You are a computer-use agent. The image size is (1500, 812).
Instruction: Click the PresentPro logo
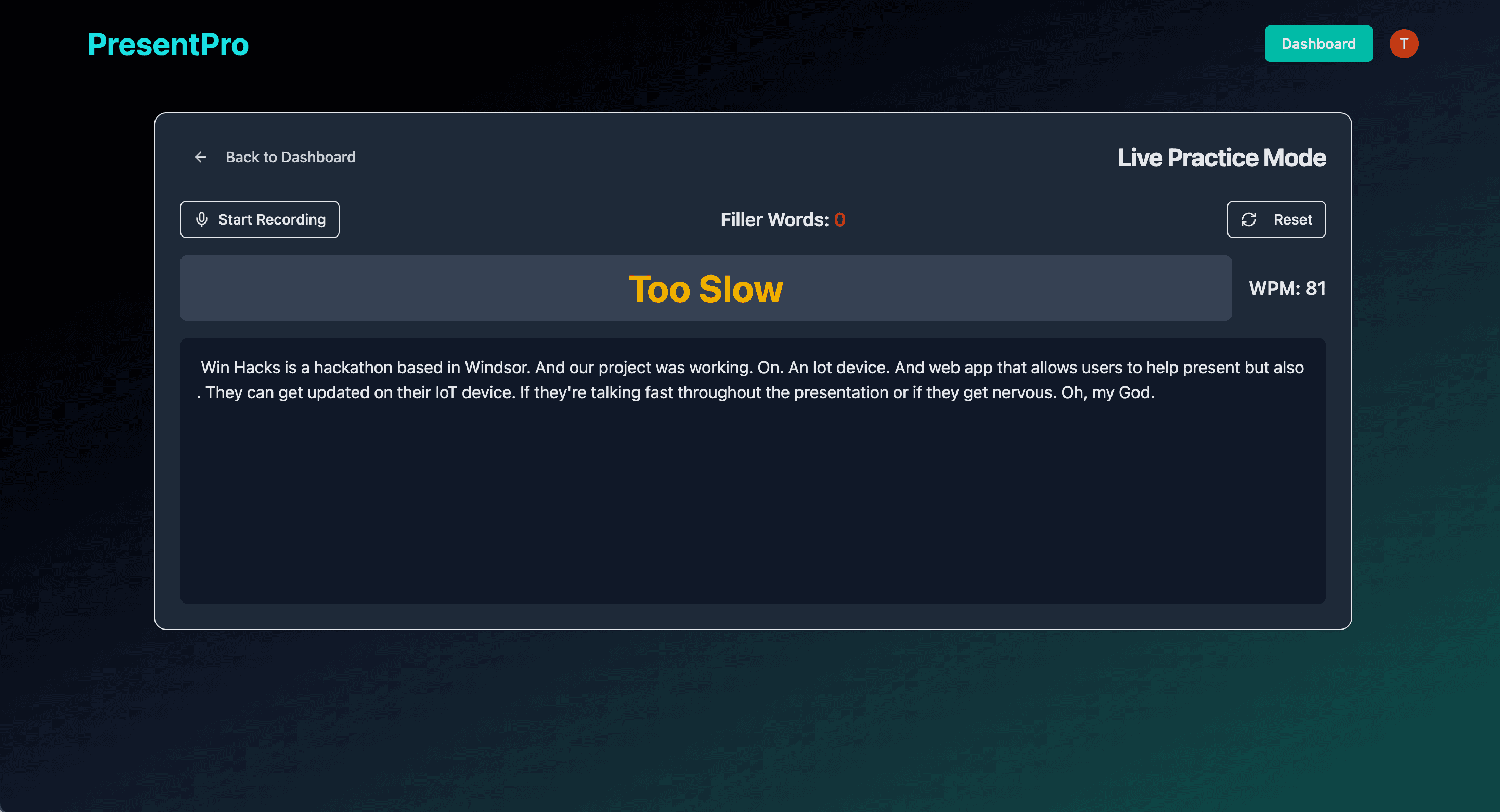[169, 44]
